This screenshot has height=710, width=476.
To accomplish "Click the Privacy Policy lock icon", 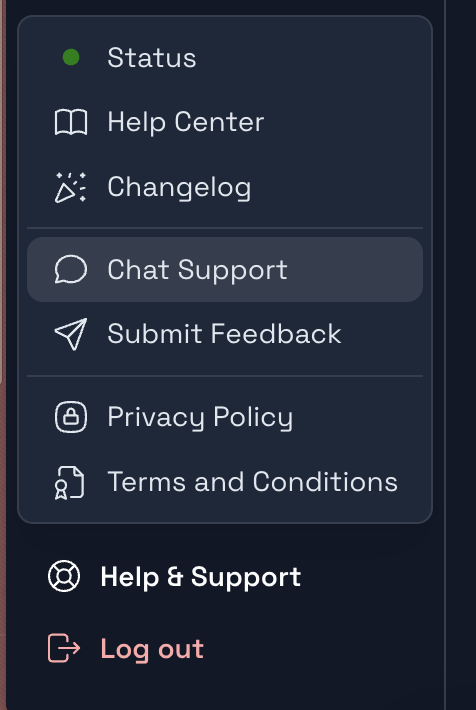I will click(x=71, y=417).
